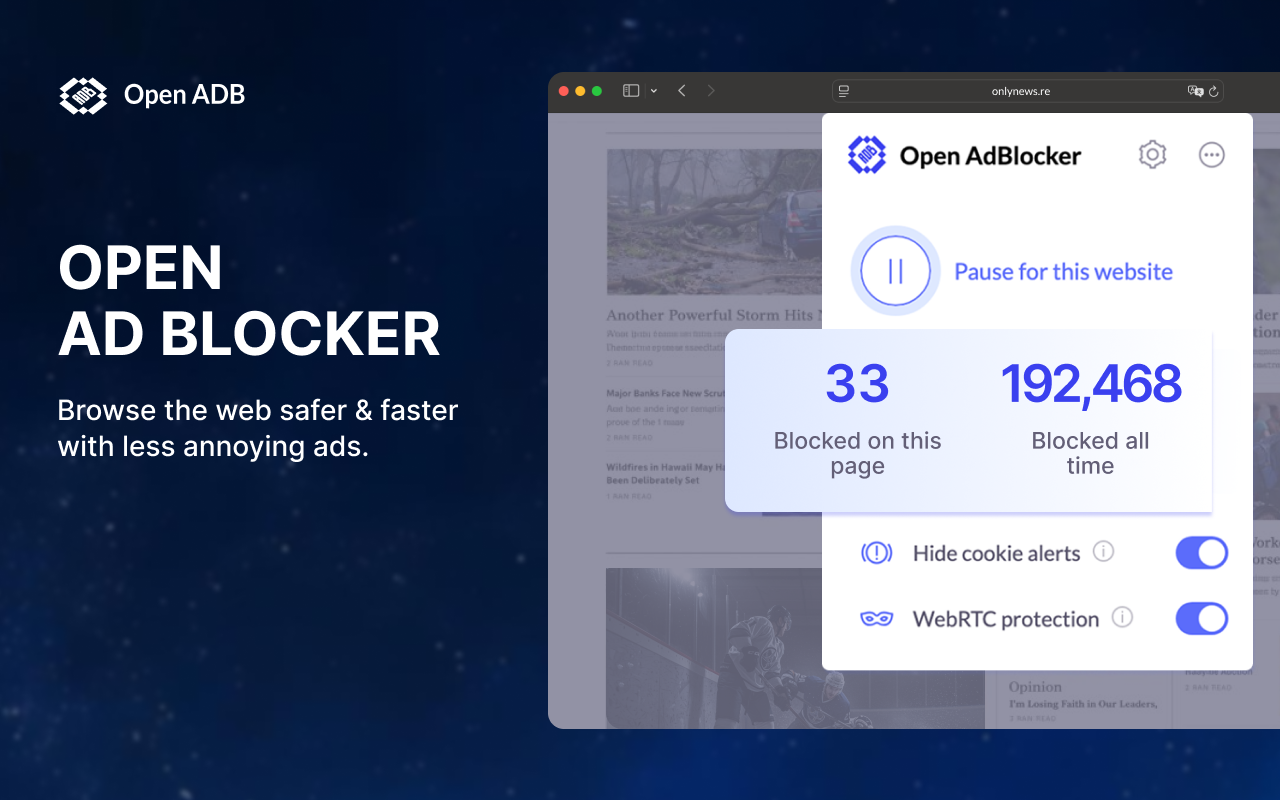Navigate back using the browser back arrow
This screenshot has width=1280, height=800.
[681, 90]
